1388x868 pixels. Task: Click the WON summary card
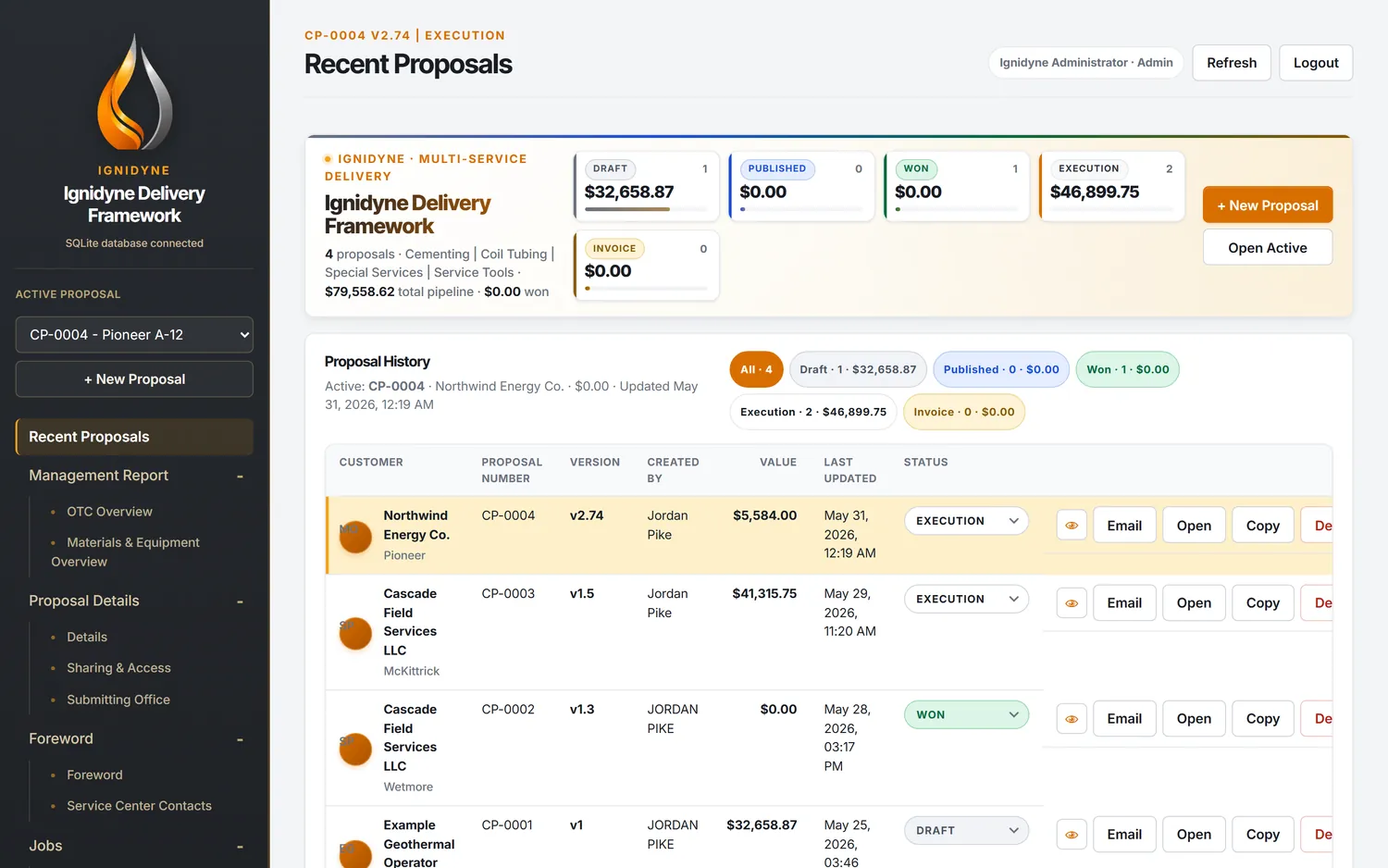click(957, 186)
